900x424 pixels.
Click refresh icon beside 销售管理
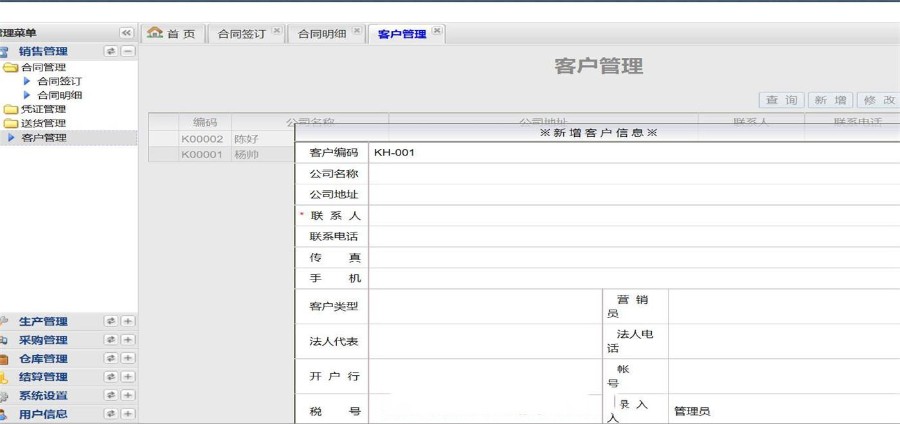pos(111,51)
